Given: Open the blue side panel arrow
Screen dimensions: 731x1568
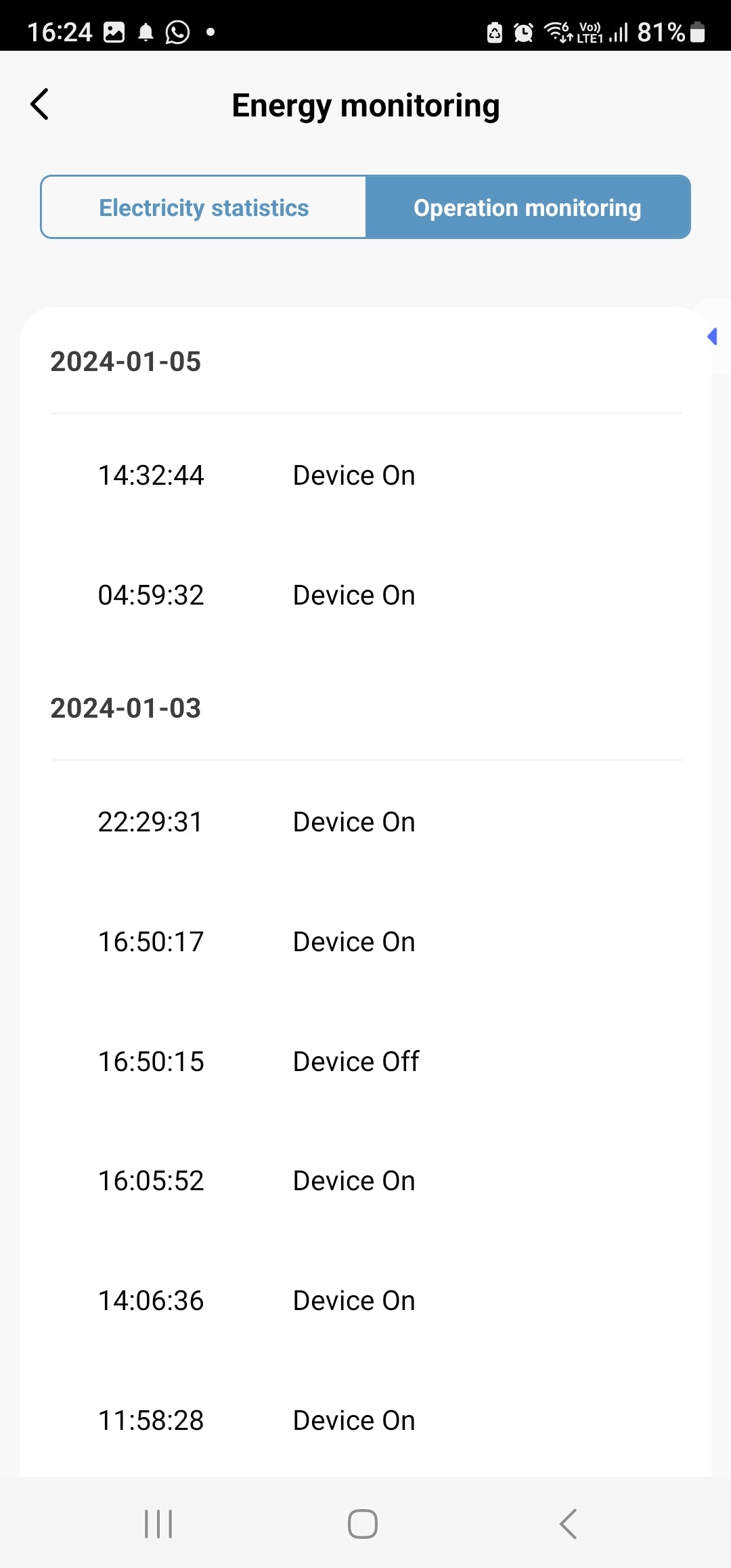Looking at the screenshot, I should click(712, 336).
